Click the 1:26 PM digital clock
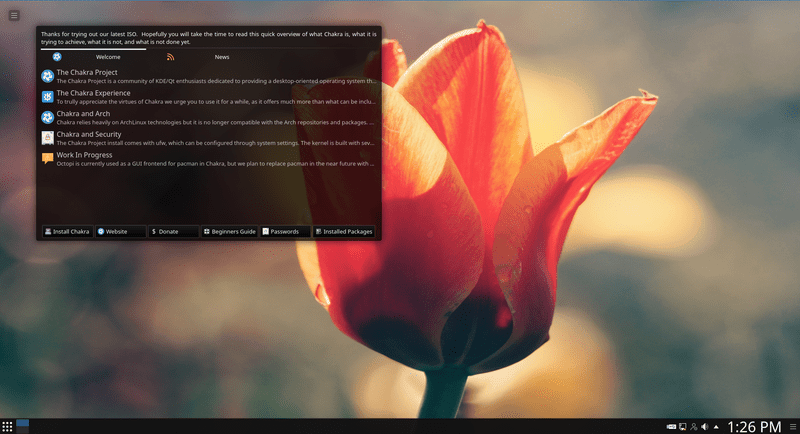 [x=754, y=427]
